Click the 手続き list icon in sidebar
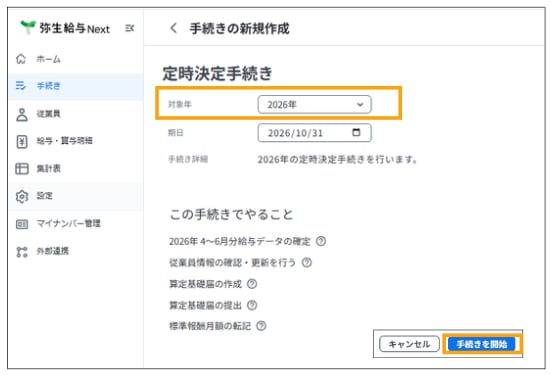The height and width of the screenshot is (375, 551). tap(21, 85)
